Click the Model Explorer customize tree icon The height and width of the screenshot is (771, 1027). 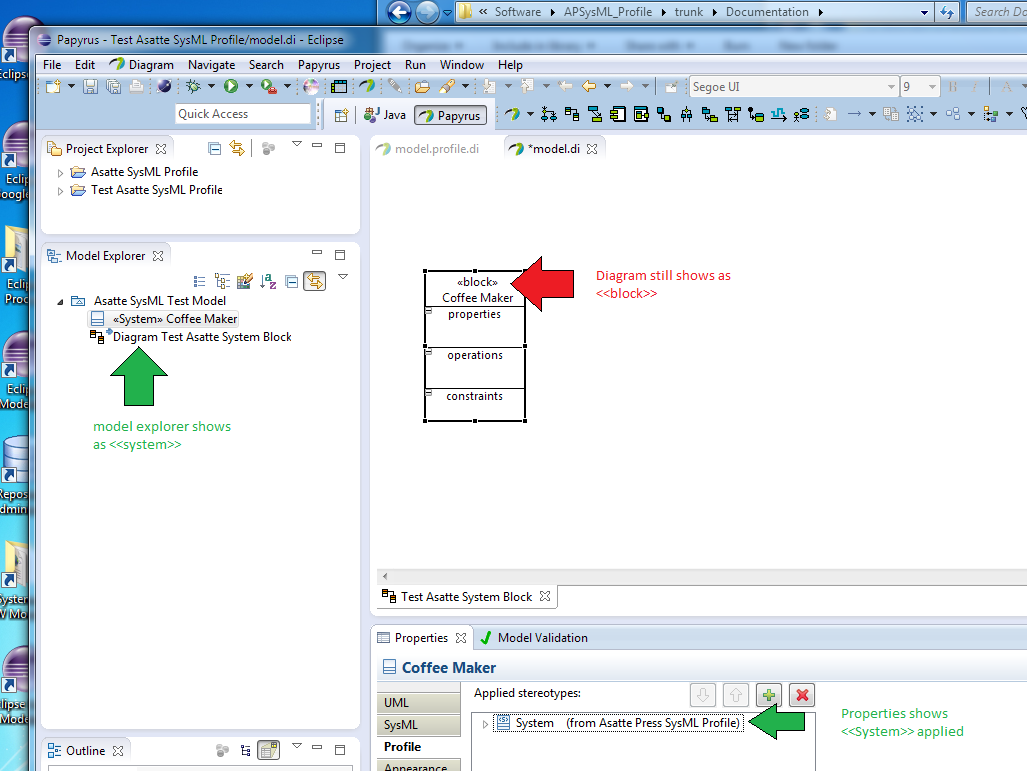click(244, 282)
